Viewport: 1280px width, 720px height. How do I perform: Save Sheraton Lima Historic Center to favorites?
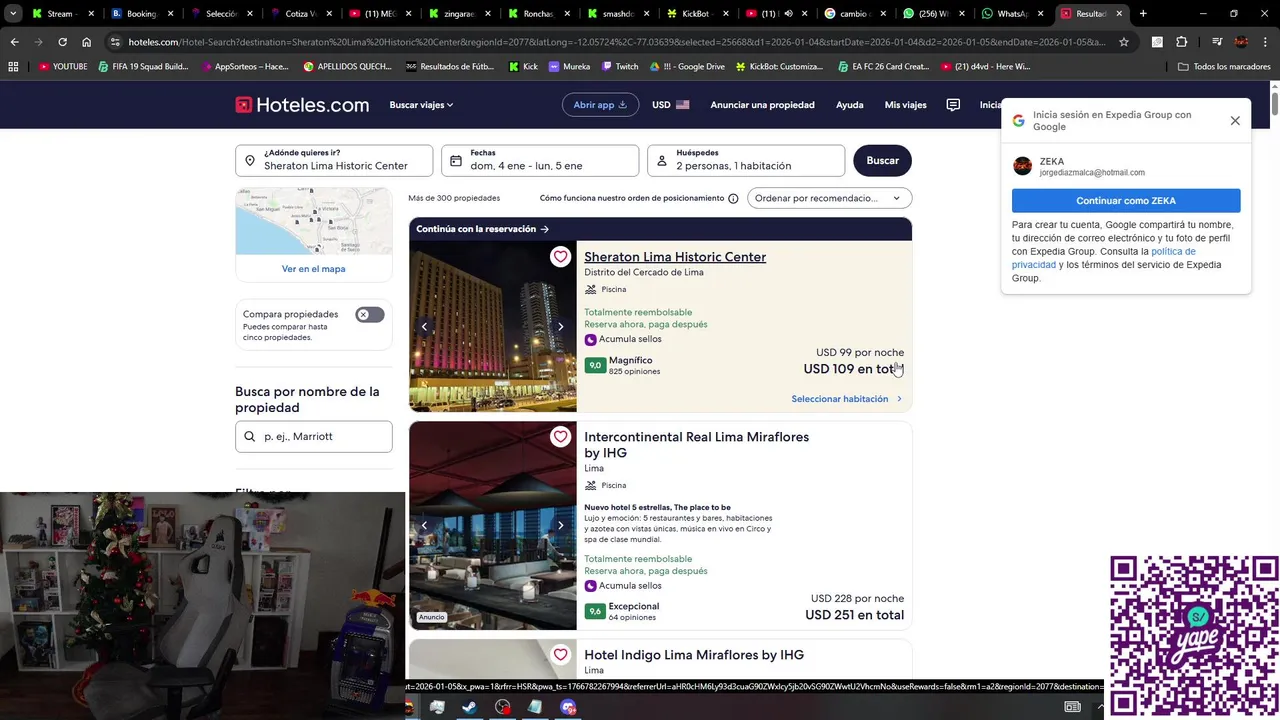click(x=560, y=257)
